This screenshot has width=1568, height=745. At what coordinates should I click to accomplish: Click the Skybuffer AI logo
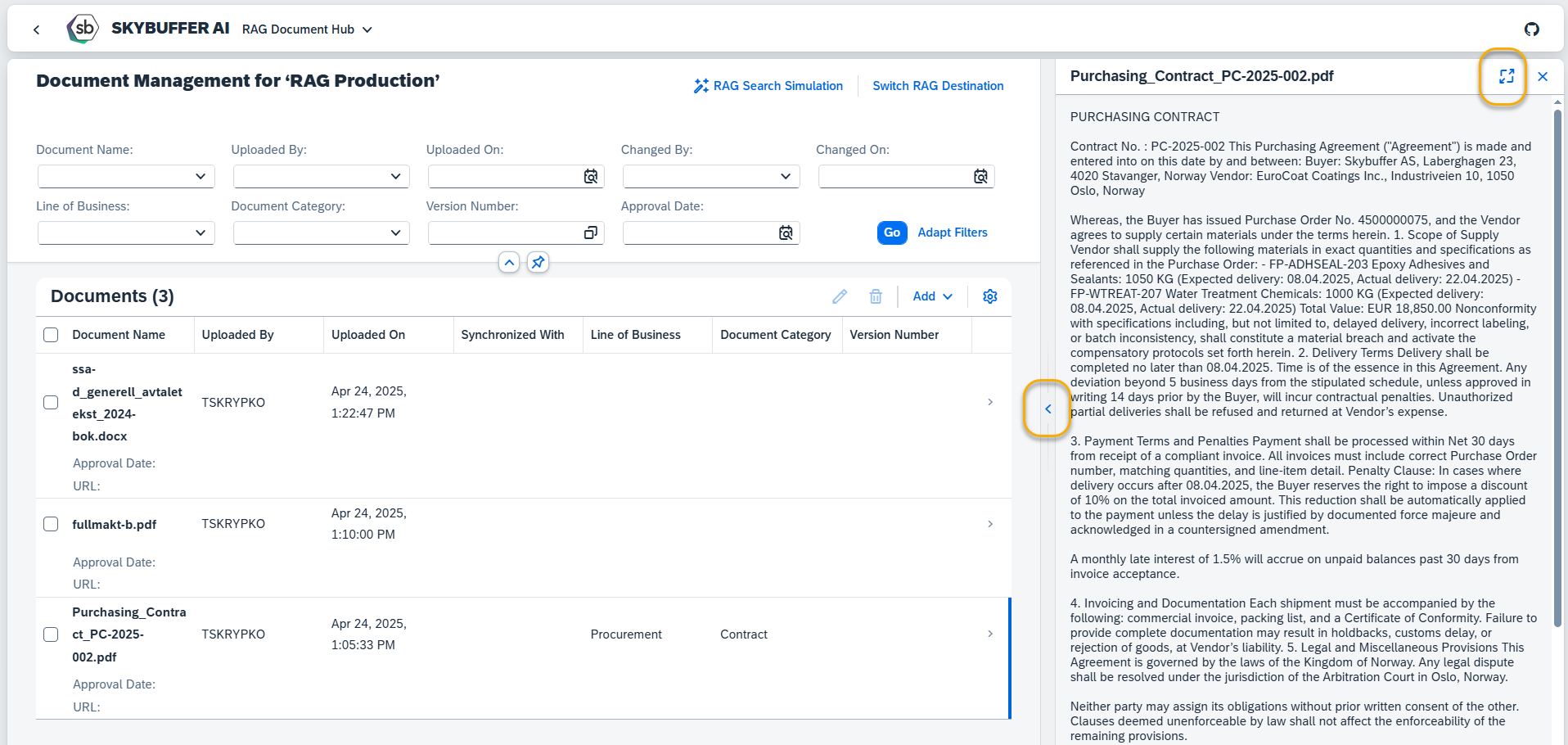pyautogui.click(x=83, y=29)
